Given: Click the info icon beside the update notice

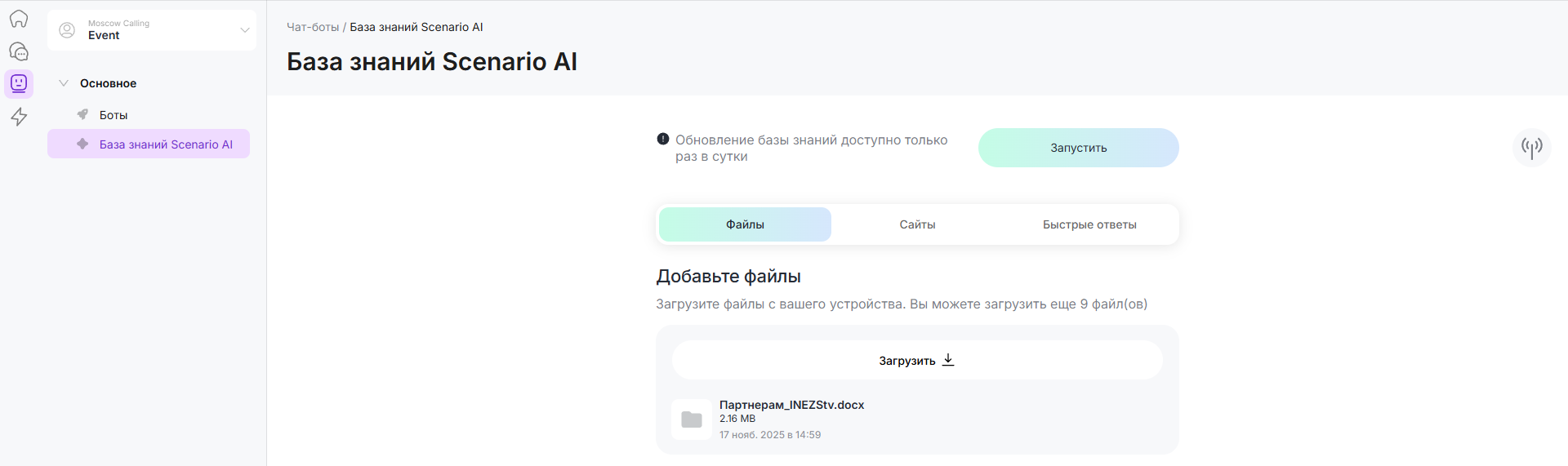Looking at the screenshot, I should pyautogui.click(x=663, y=140).
